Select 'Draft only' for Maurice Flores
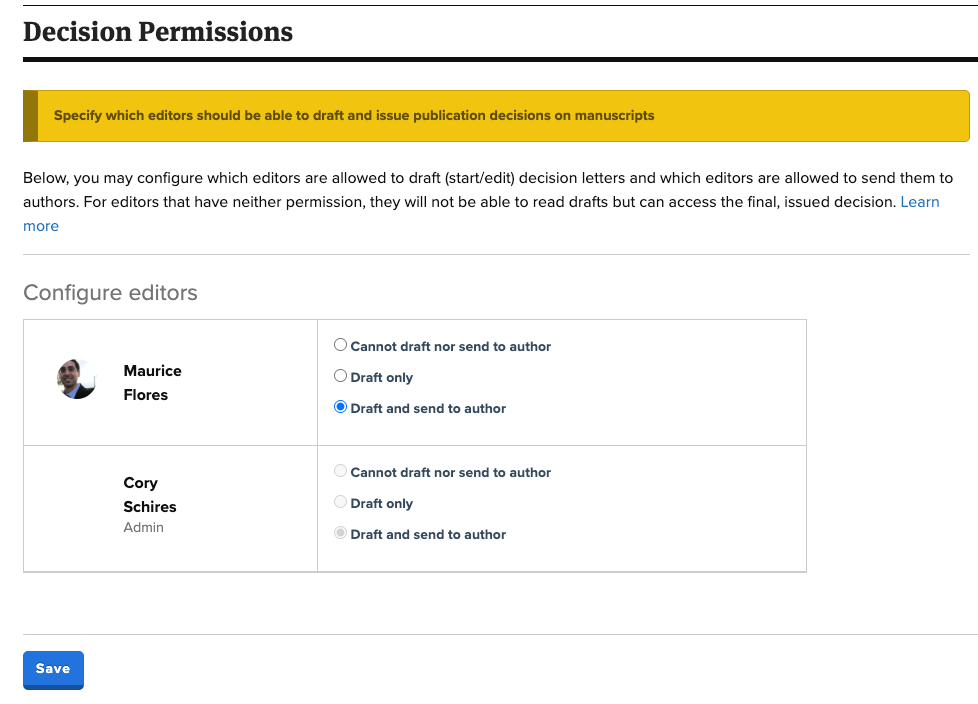The height and width of the screenshot is (704, 978). (340, 375)
